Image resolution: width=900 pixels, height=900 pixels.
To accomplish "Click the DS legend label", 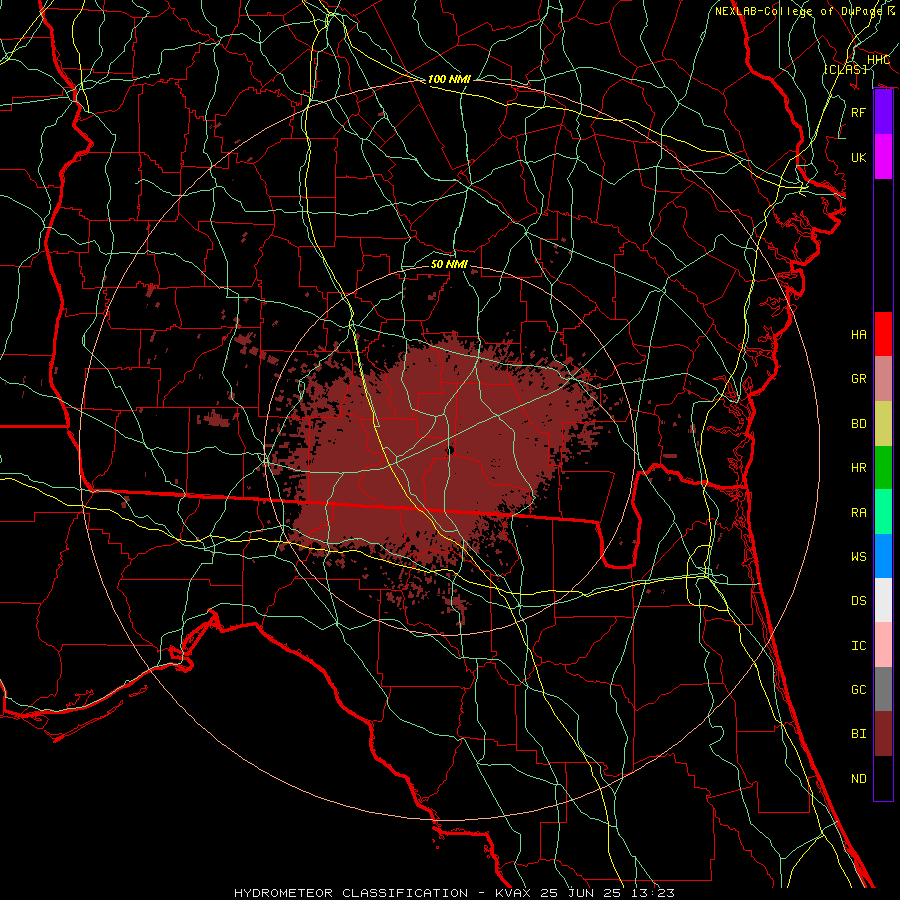I will click(859, 601).
